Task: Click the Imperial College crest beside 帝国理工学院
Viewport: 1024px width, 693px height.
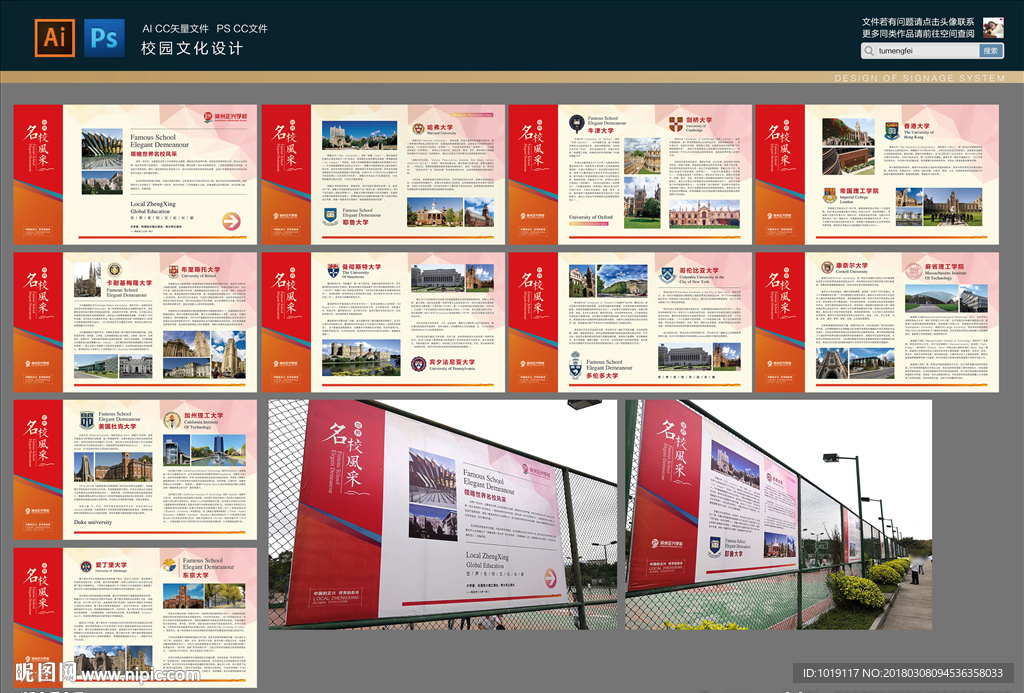Action: (x=829, y=195)
